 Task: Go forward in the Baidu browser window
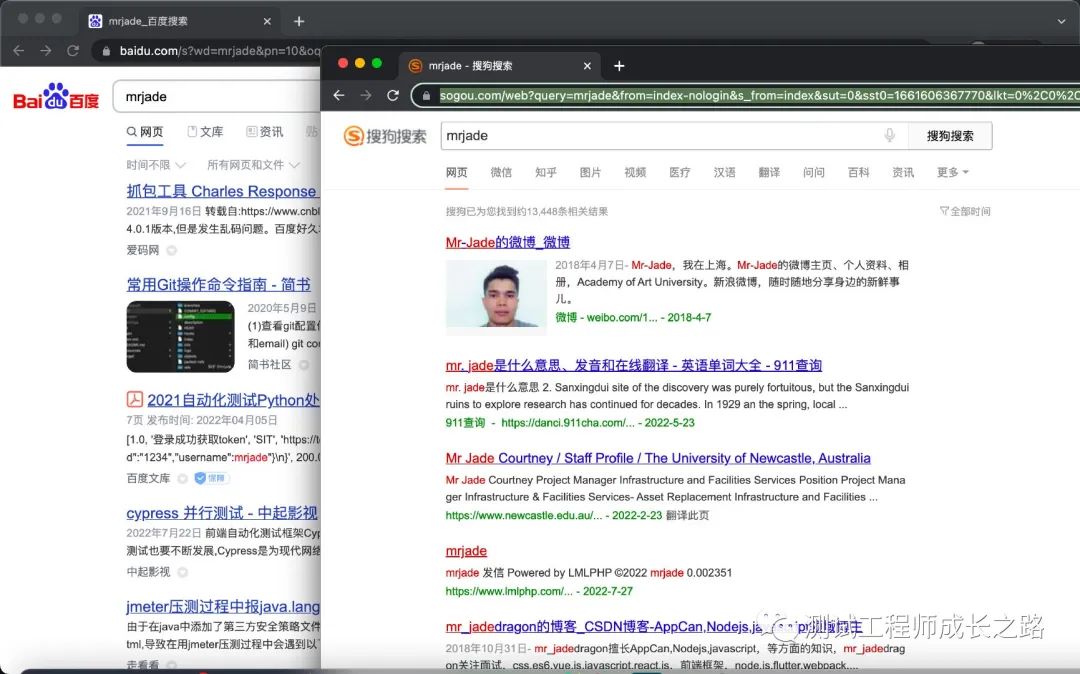(x=45, y=50)
